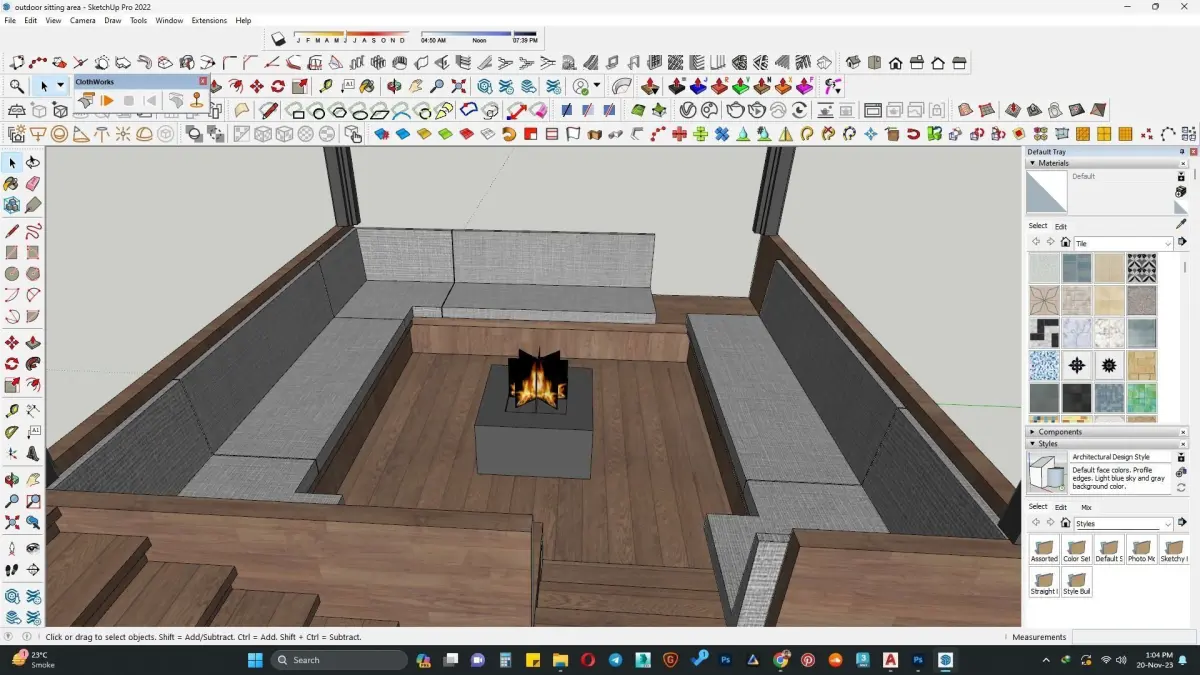Open the Extensions menu
The image size is (1200, 675).
(x=209, y=20)
